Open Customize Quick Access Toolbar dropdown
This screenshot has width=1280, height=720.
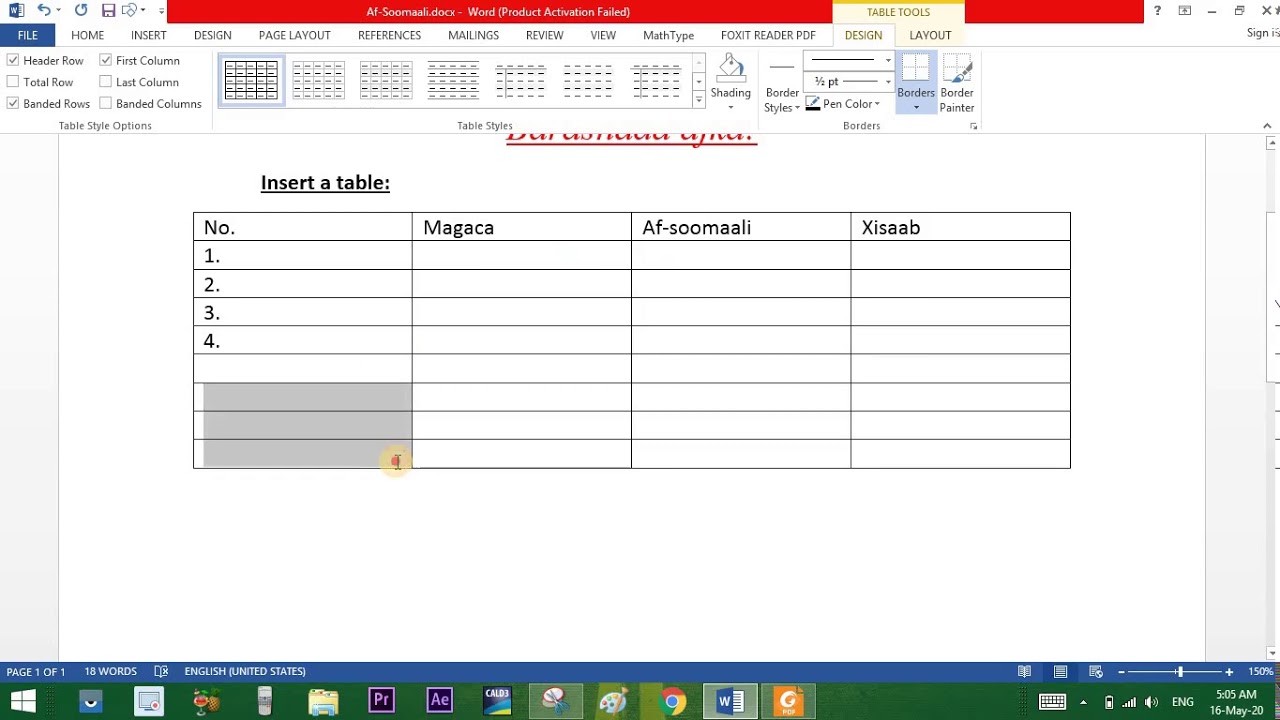[x=162, y=11]
